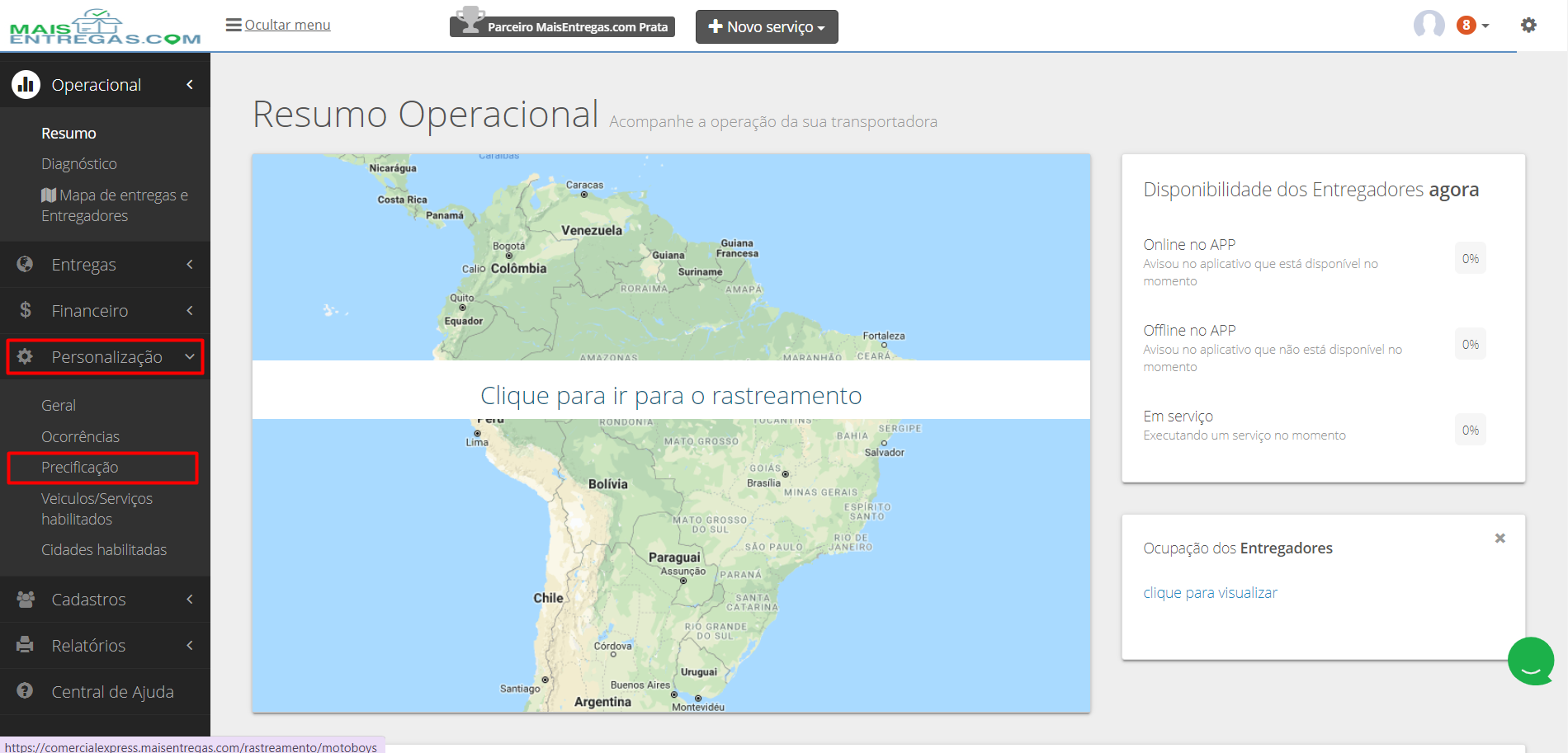This screenshot has width=1568, height=753.
Task: Click the trophy partner badge icon
Action: click(x=470, y=21)
